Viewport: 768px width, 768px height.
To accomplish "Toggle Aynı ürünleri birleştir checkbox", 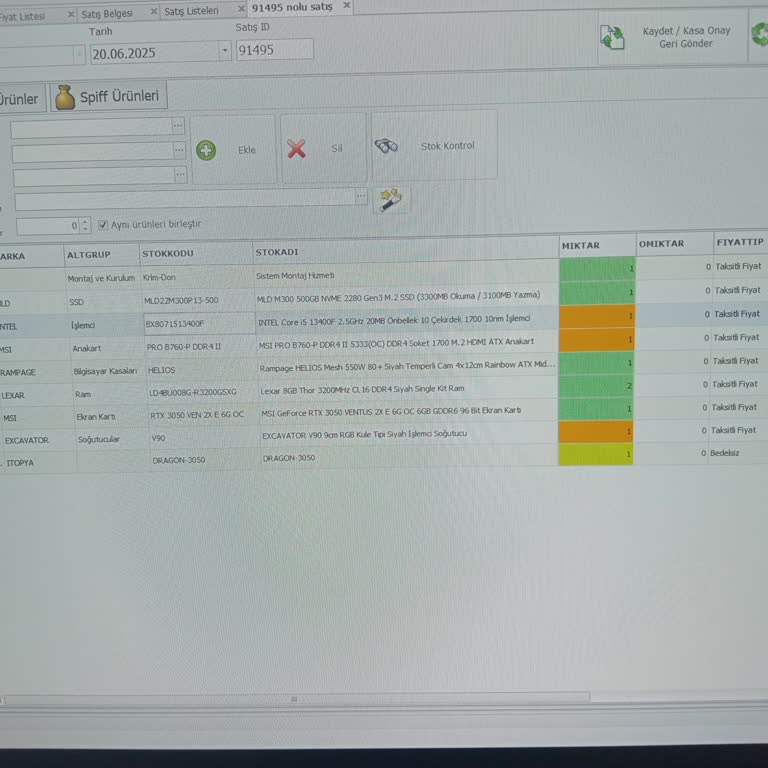I will 103,225.
